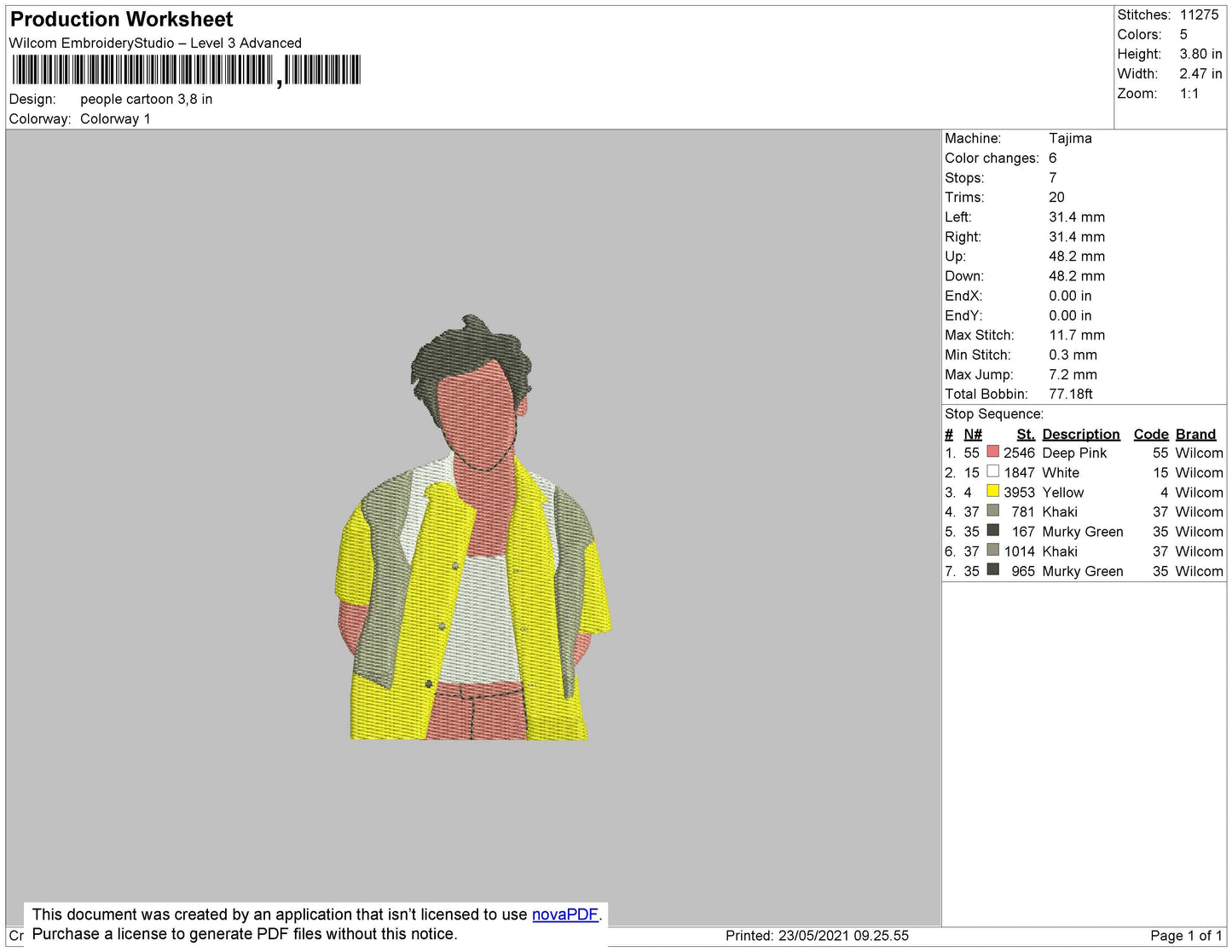
Task: Click stitch count '781' in row 4
Action: (1023, 512)
